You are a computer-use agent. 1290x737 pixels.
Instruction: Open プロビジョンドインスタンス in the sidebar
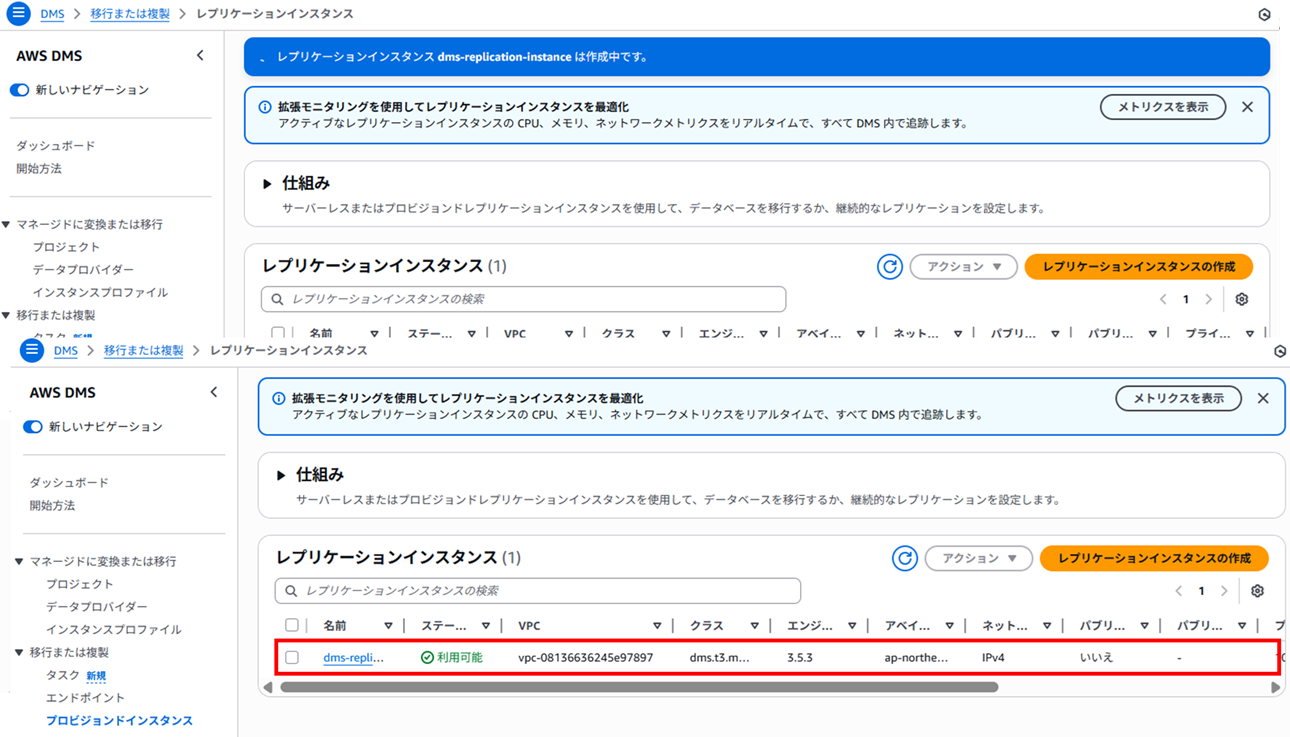pos(119,721)
